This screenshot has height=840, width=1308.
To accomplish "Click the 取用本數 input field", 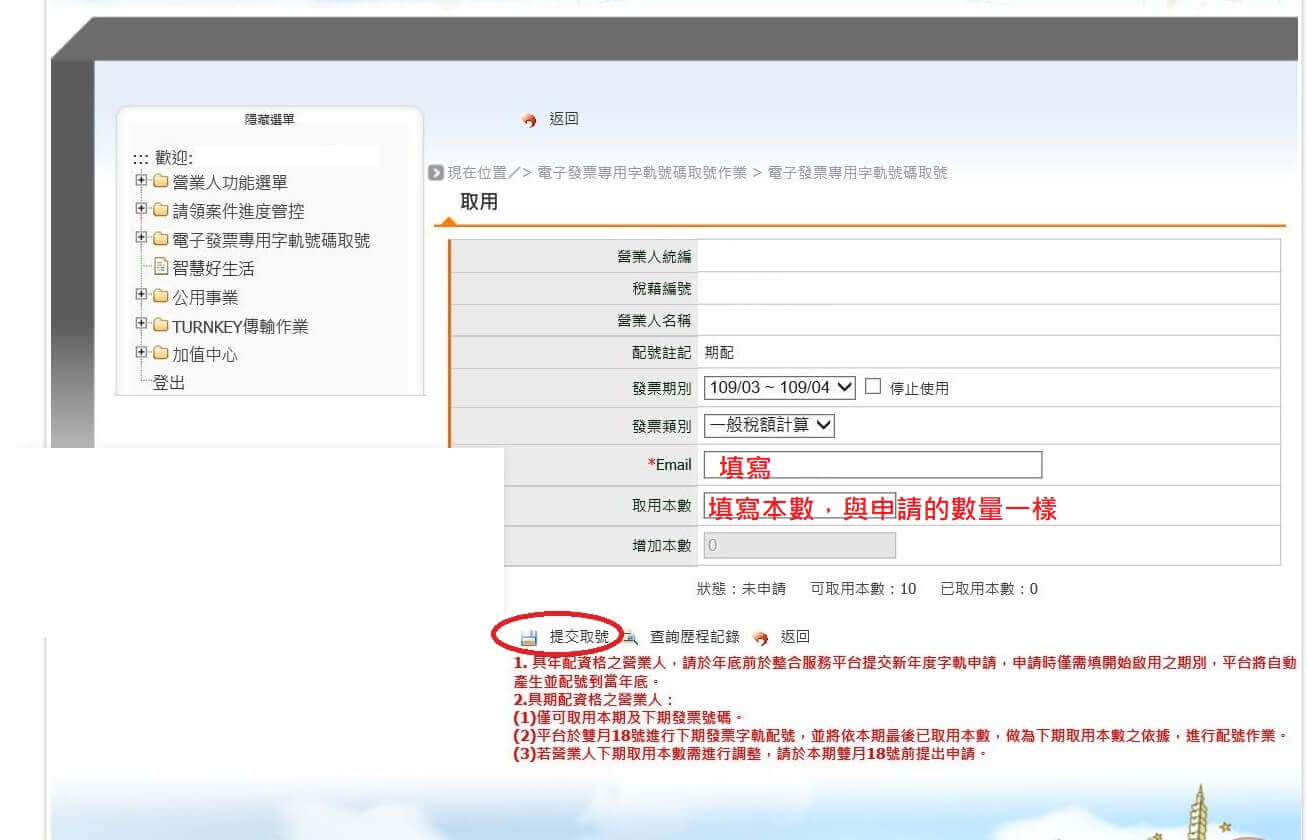I will click(x=800, y=506).
